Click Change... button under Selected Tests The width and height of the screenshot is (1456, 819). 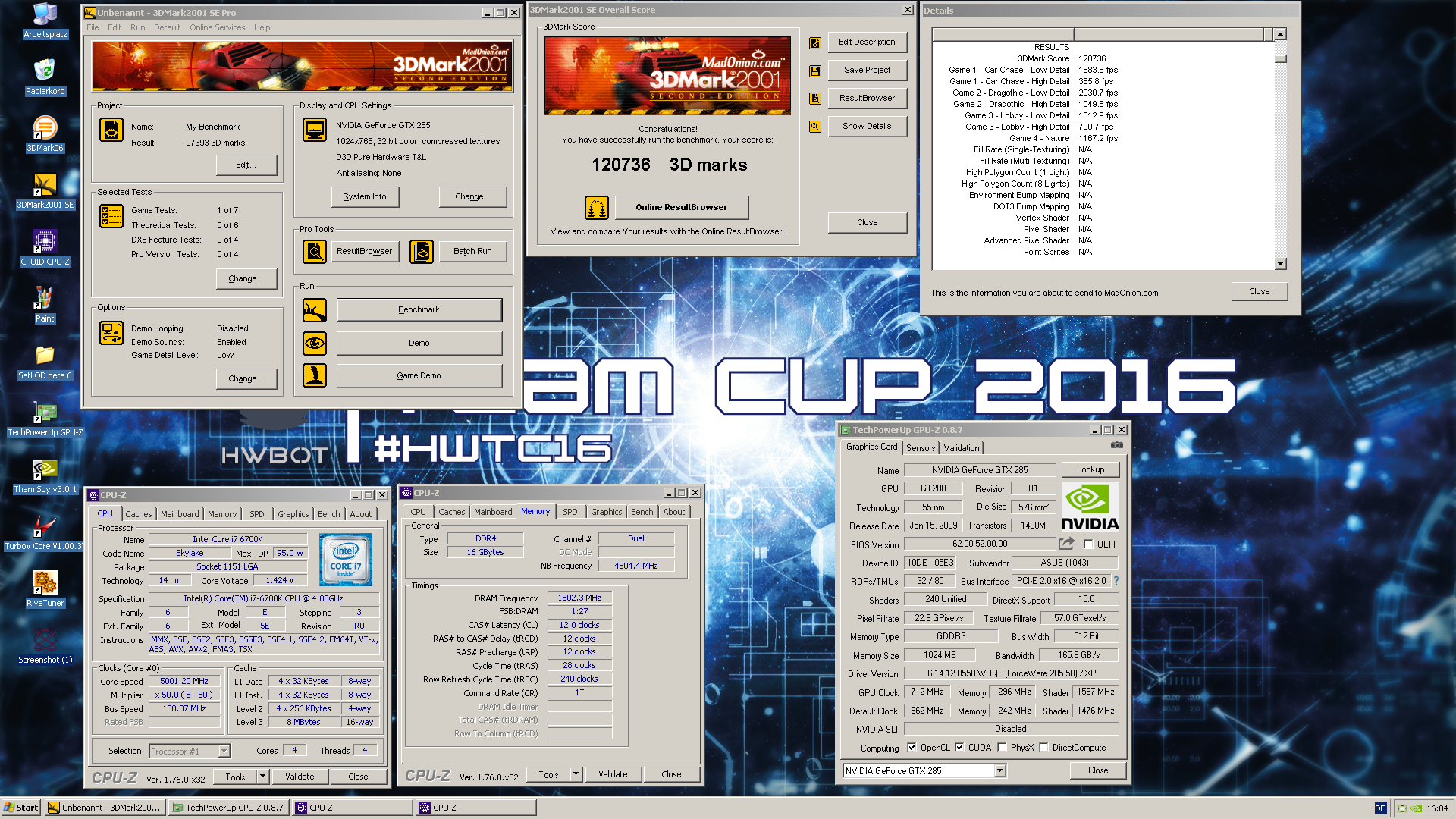pos(246,278)
